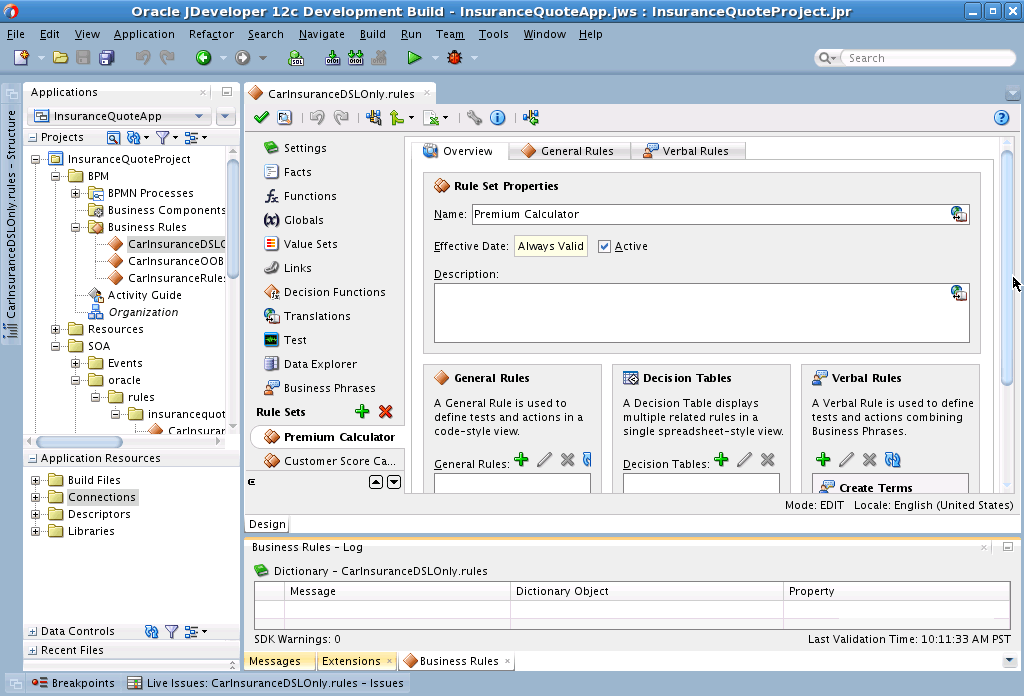Add a new Decision Table with plus icon

pos(721,460)
